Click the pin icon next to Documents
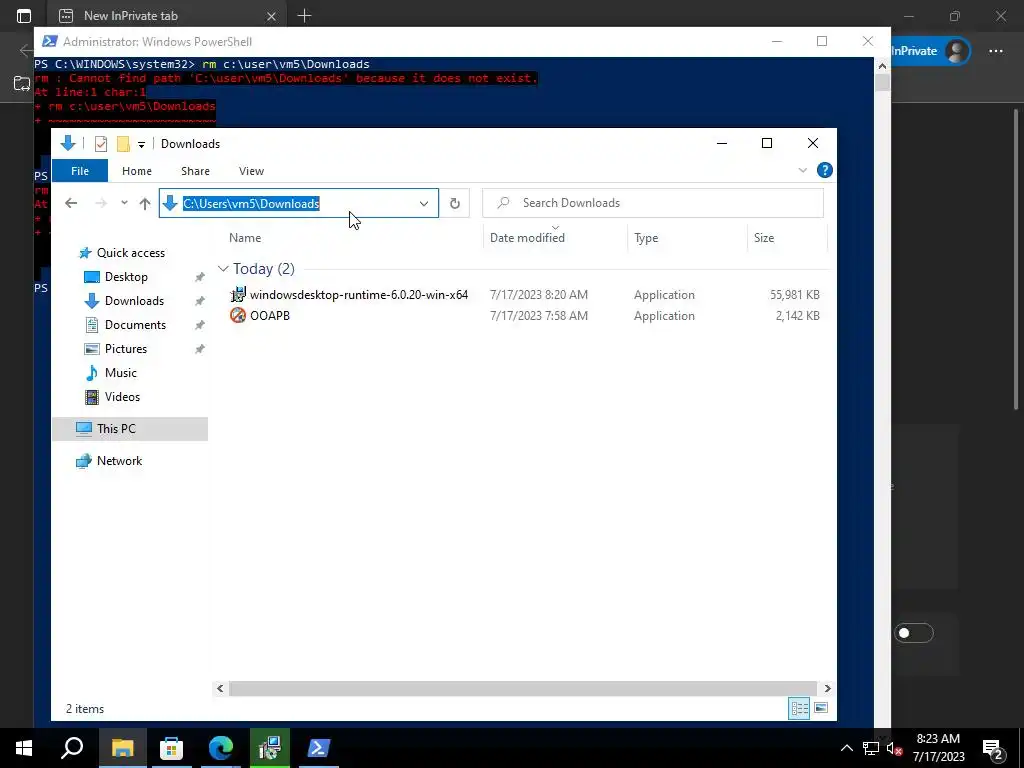Screen dimensions: 1024x768 200,325
